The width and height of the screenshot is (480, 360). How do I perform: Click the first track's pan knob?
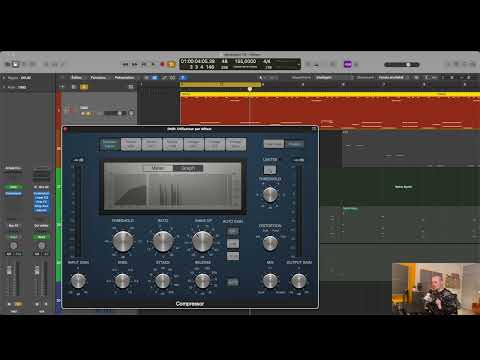(131, 113)
